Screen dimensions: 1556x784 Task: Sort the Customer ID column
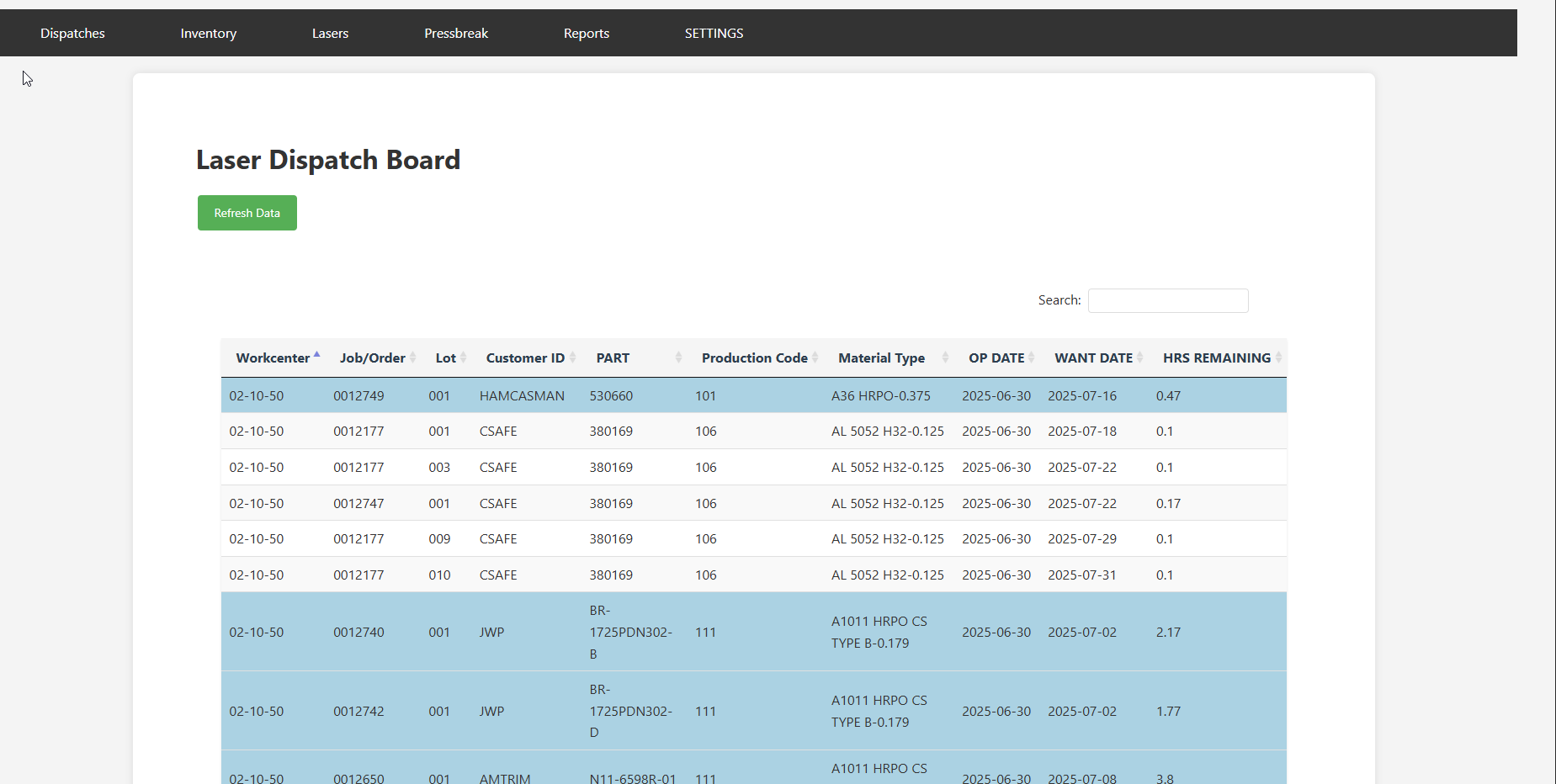(572, 358)
